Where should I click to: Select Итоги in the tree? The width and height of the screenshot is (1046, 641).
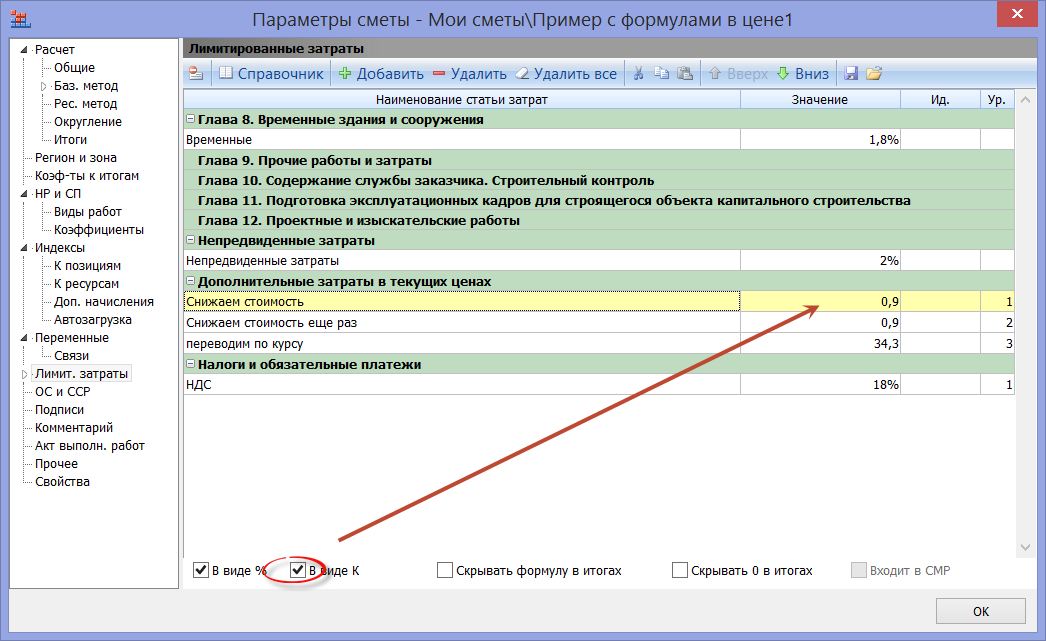click(70, 139)
